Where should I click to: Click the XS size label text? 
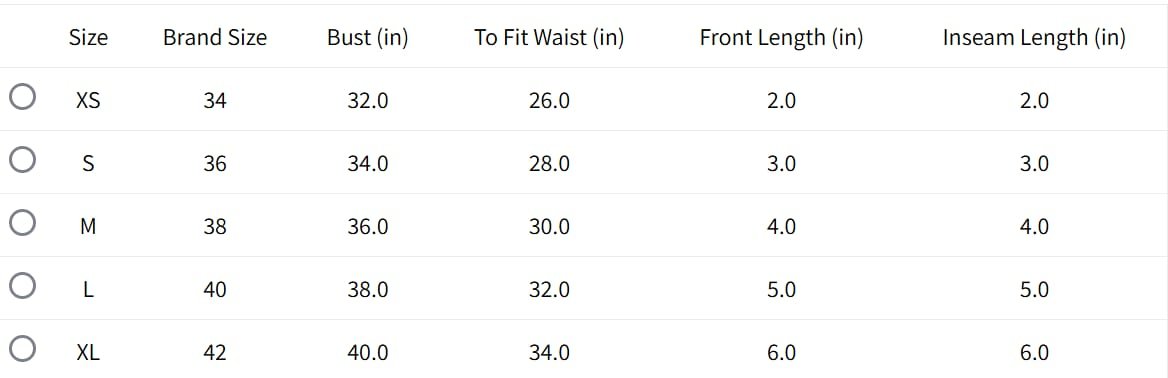pos(88,100)
